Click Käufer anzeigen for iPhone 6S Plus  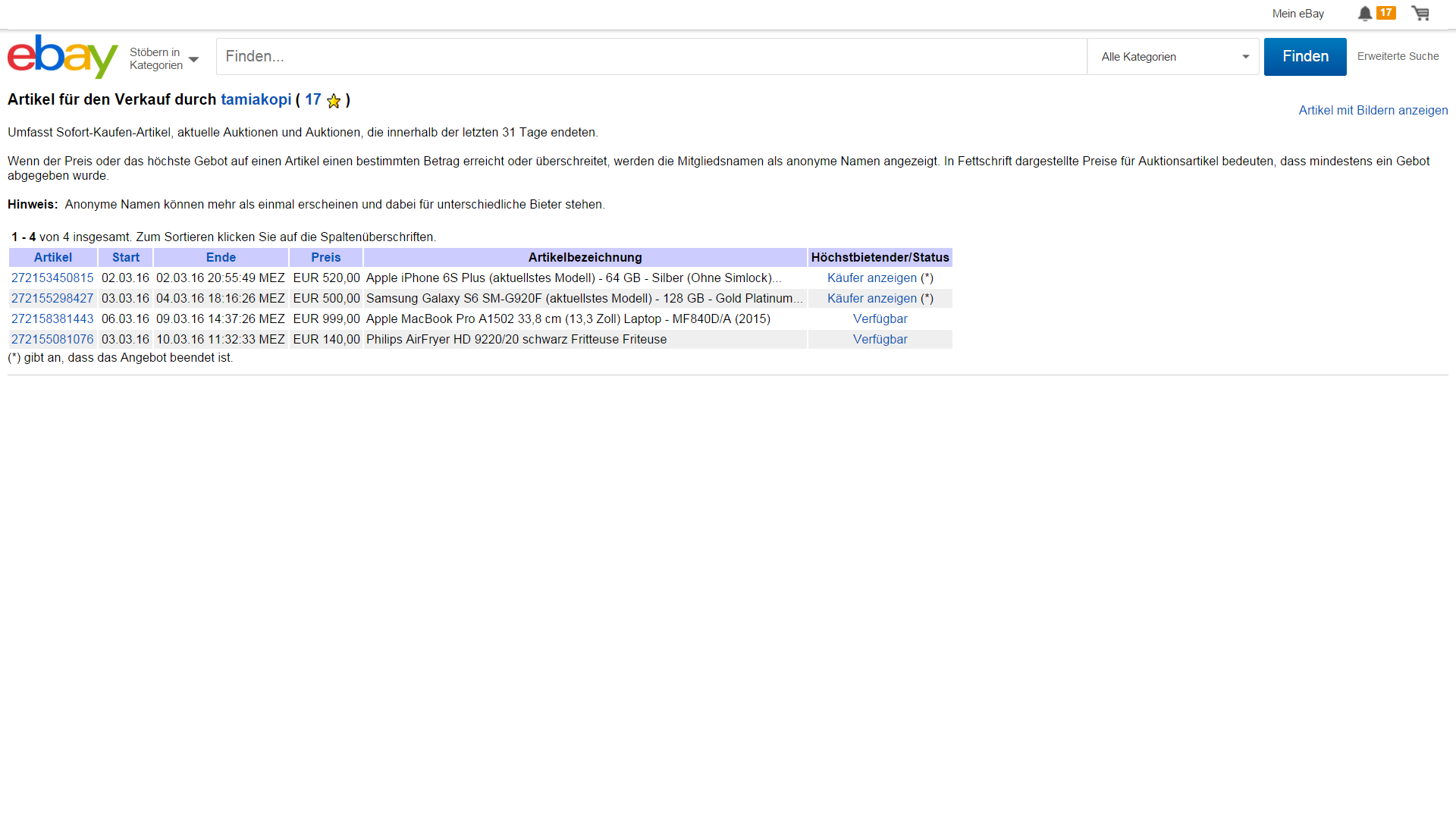(x=872, y=278)
